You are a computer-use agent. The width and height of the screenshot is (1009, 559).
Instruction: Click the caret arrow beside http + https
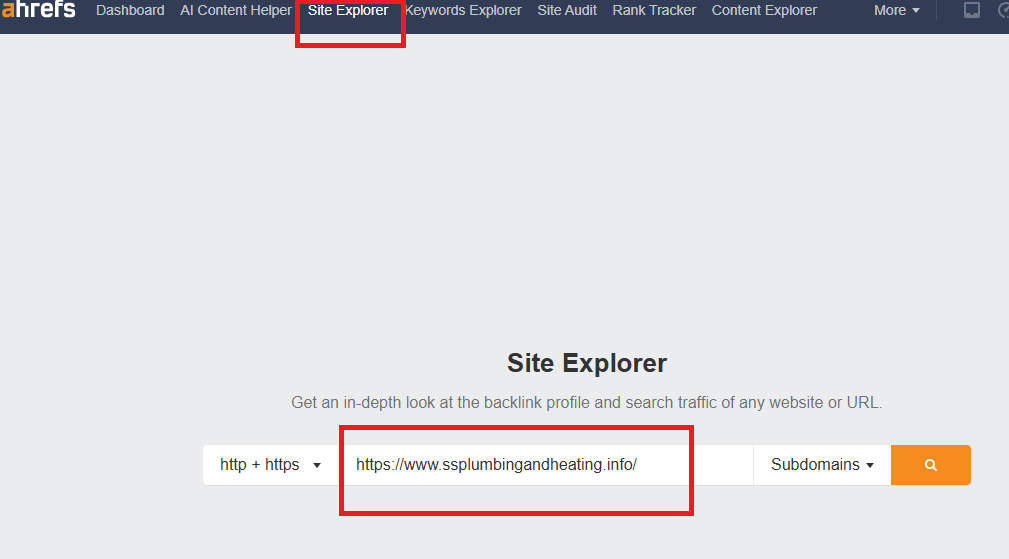(x=317, y=466)
